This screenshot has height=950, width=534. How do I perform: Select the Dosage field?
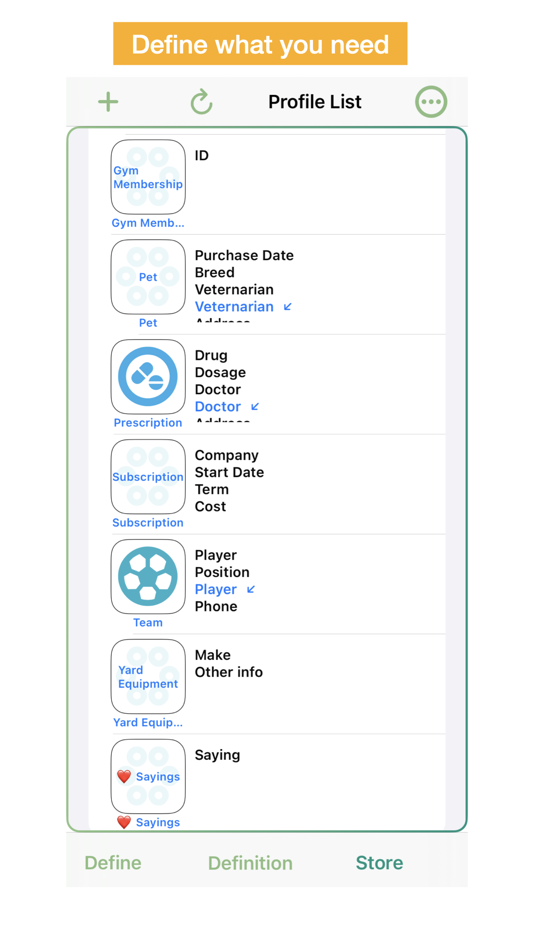[220, 373]
